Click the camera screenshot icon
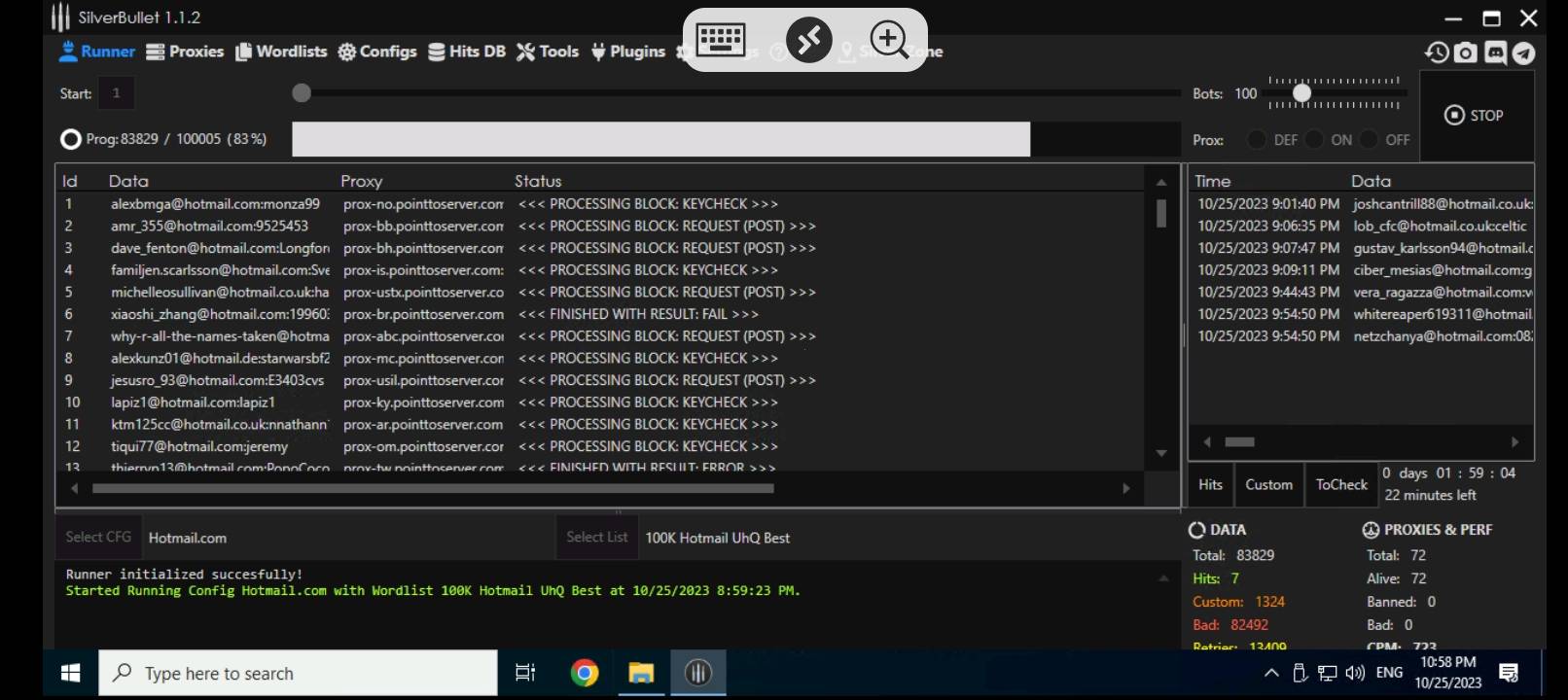This screenshot has width=1568, height=700. click(x=1466, y=52)
